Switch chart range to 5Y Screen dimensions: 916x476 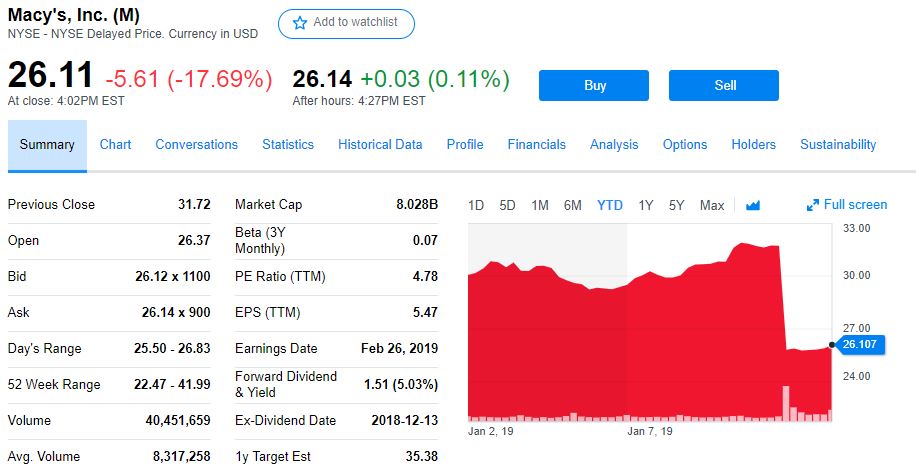click(676, 205)
